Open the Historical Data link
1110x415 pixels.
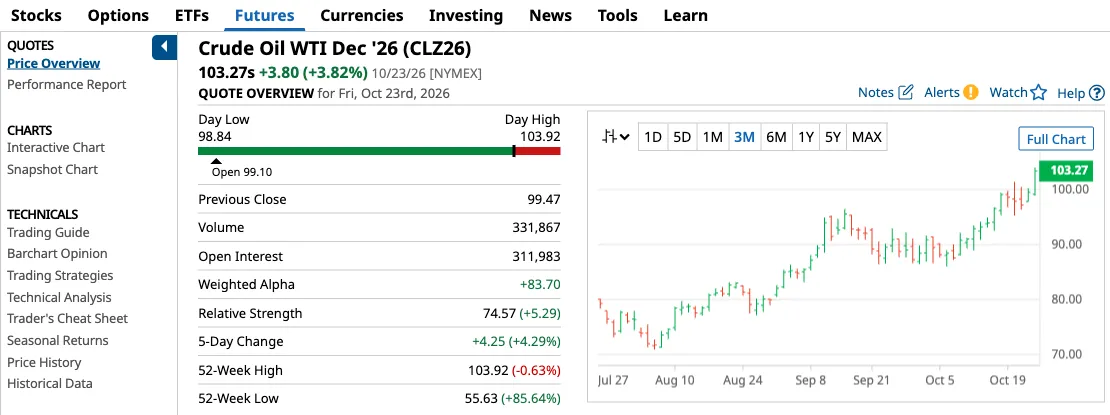50,384
